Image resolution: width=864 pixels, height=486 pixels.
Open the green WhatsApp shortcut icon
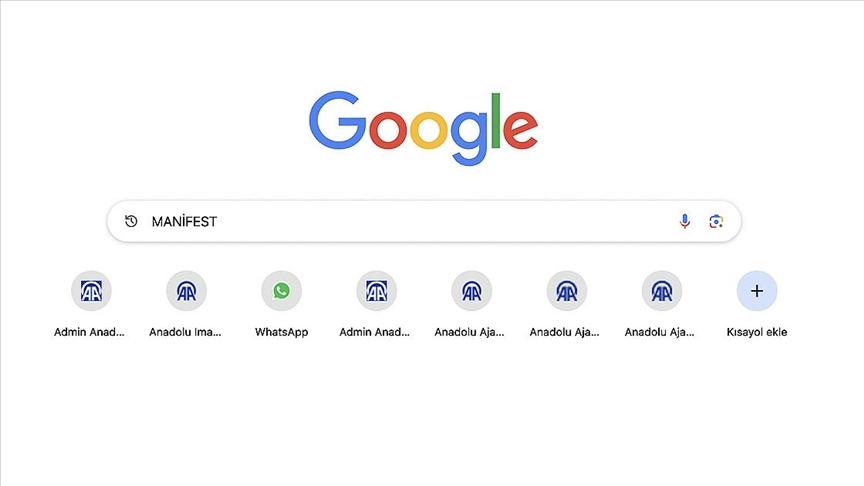click(282, 291)
